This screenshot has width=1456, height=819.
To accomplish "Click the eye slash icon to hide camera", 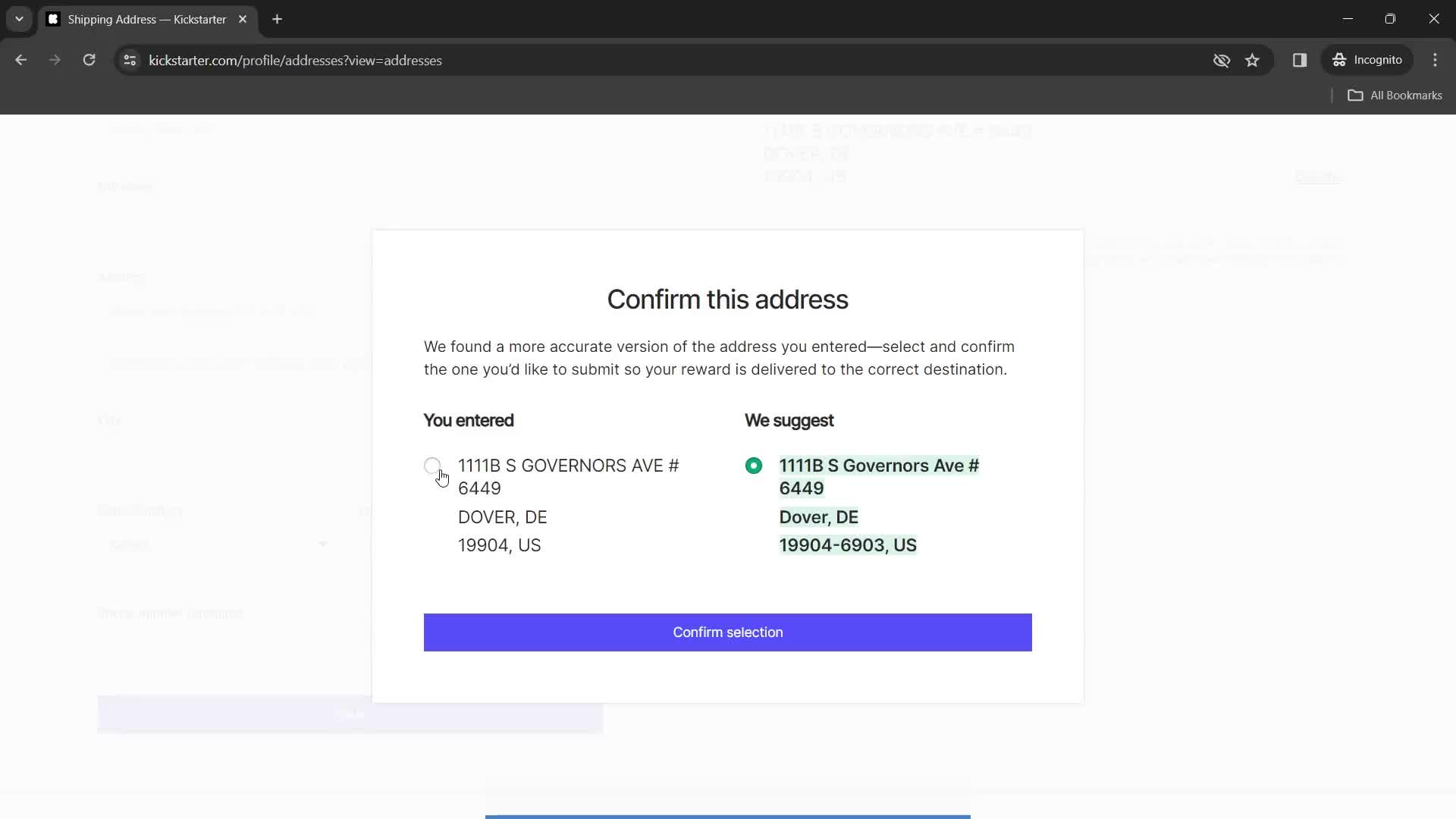I will pyautogui.click(x=1220, y=60).
